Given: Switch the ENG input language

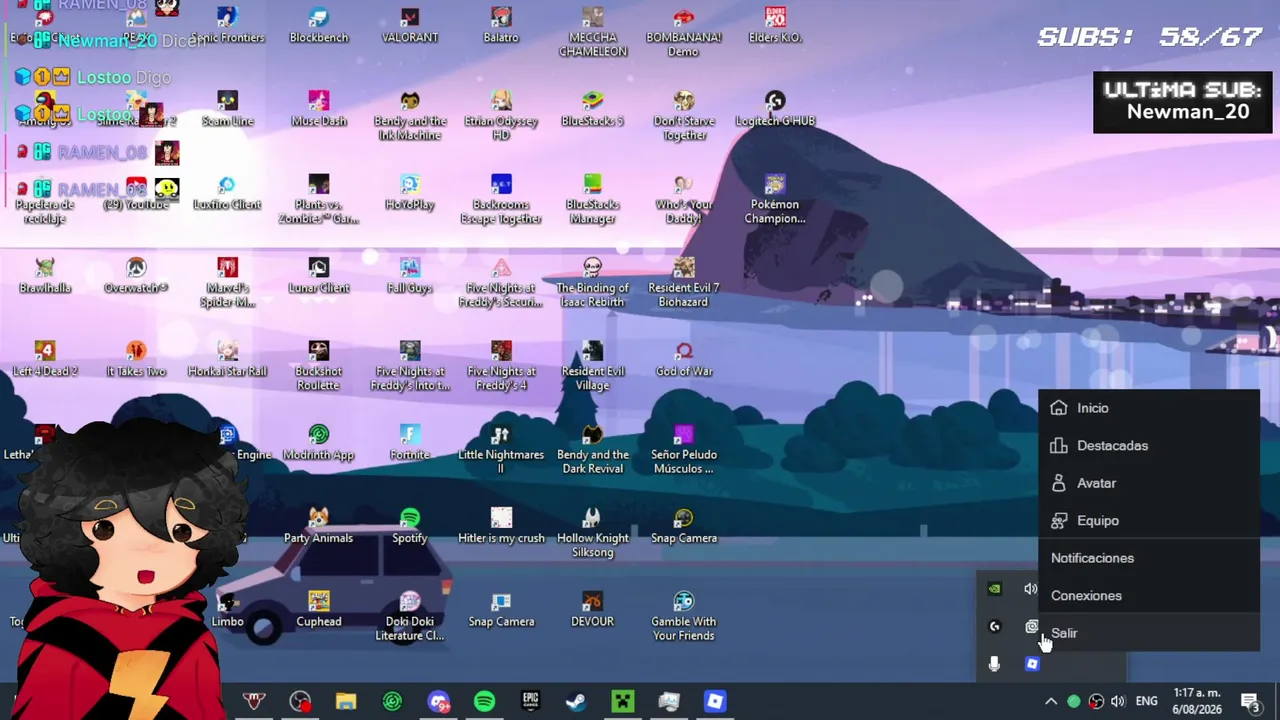Looking at the screenshot, I should (x=1147, y=702).
